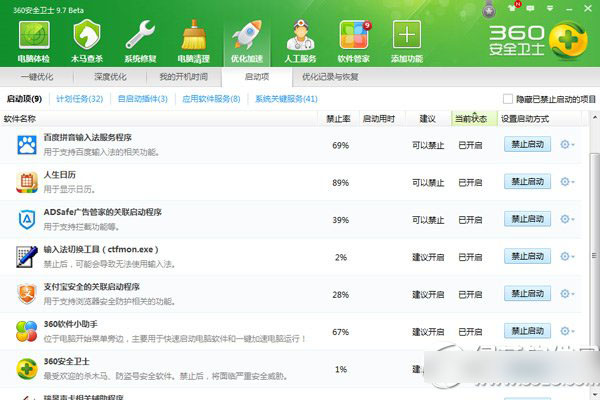Open 系统修复 system repair

point(140,41)
